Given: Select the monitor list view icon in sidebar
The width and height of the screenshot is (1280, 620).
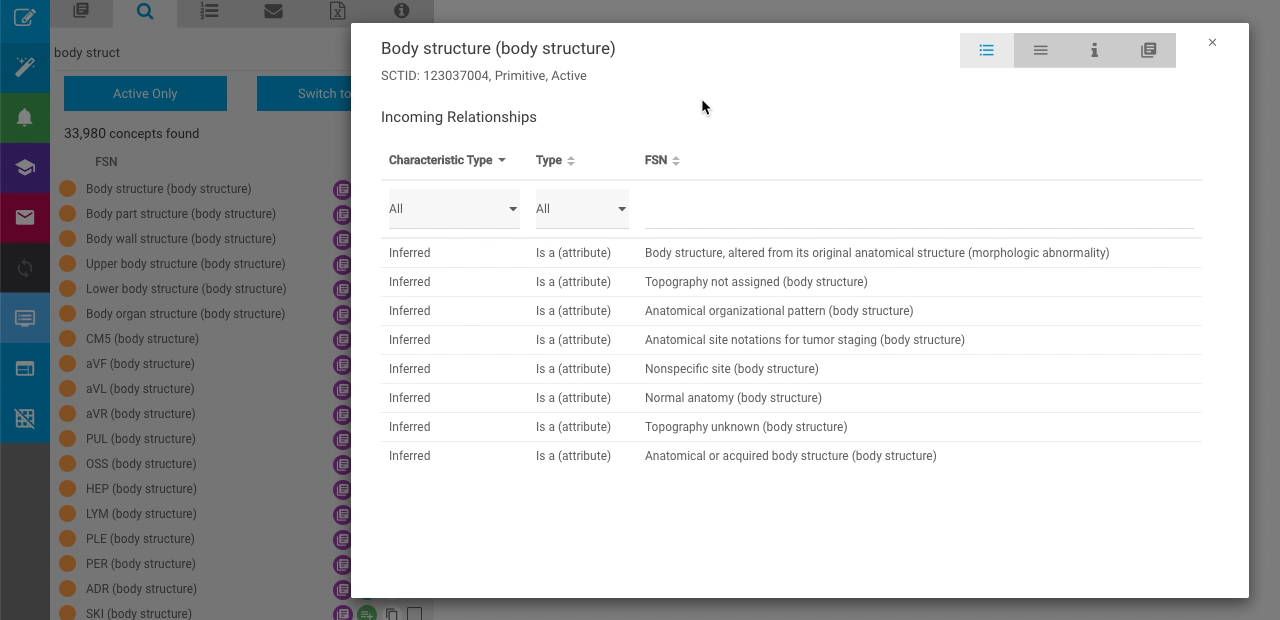Looking at the screenshot, I should (25, 318).
